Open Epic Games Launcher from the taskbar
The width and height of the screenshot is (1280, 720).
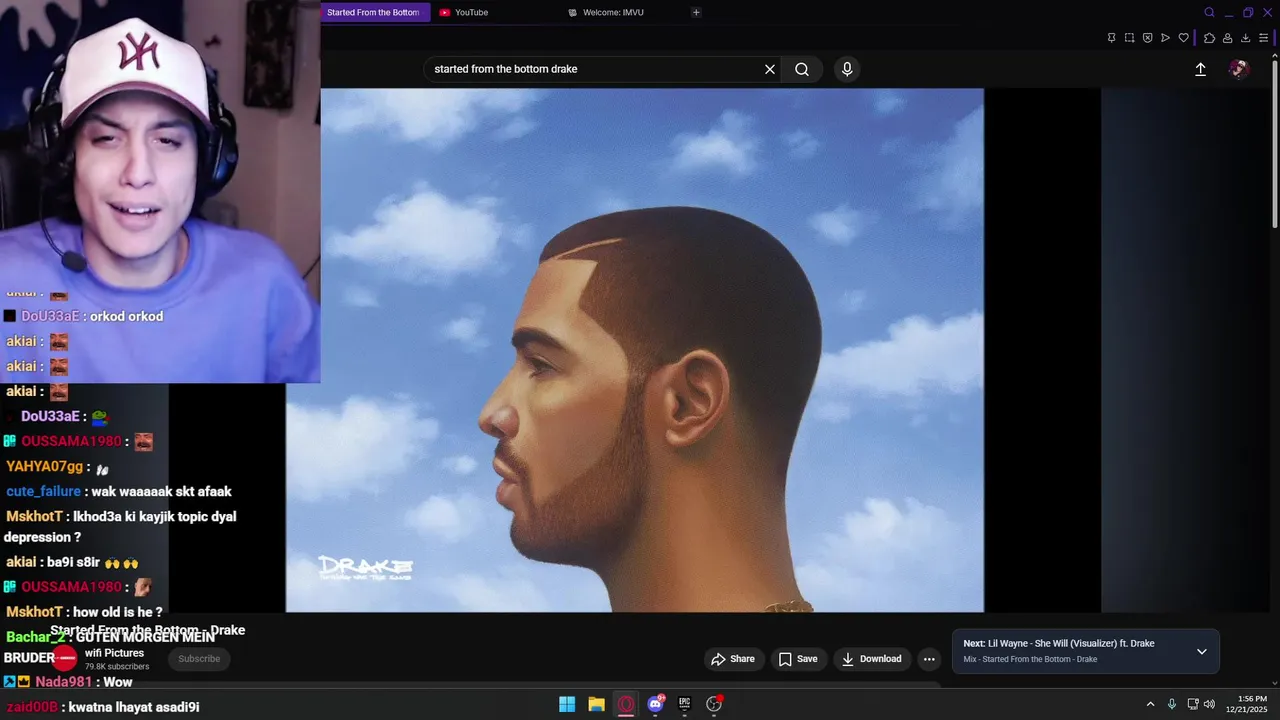[684, 704]
